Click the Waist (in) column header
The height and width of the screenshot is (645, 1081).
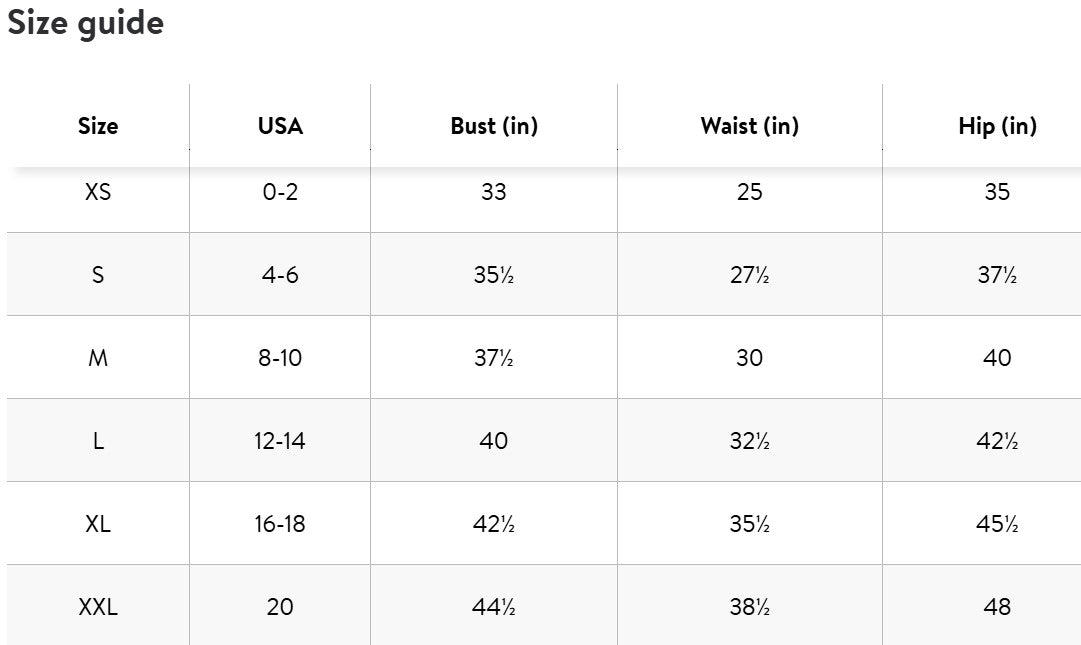(749, 126)
